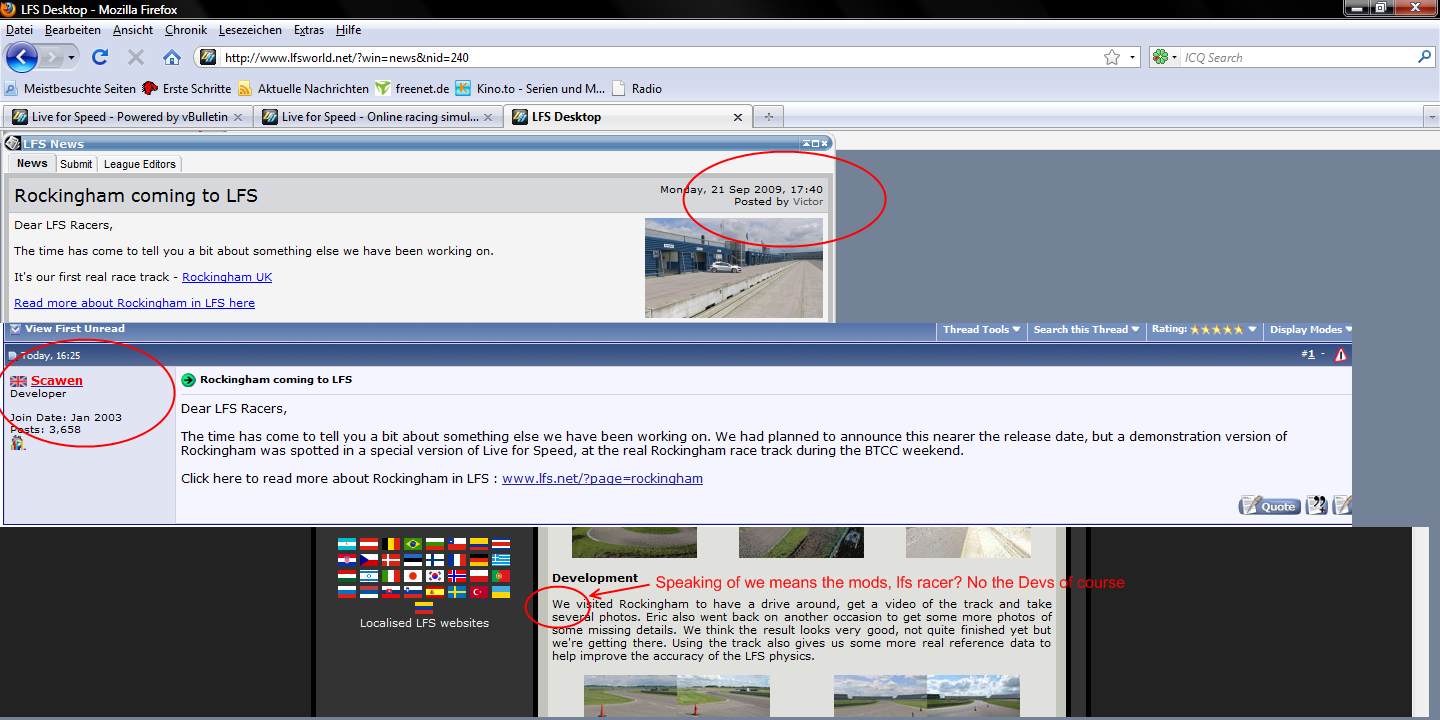Open the list-all-tabs arrow on the tab bar

pos(1431,117)
